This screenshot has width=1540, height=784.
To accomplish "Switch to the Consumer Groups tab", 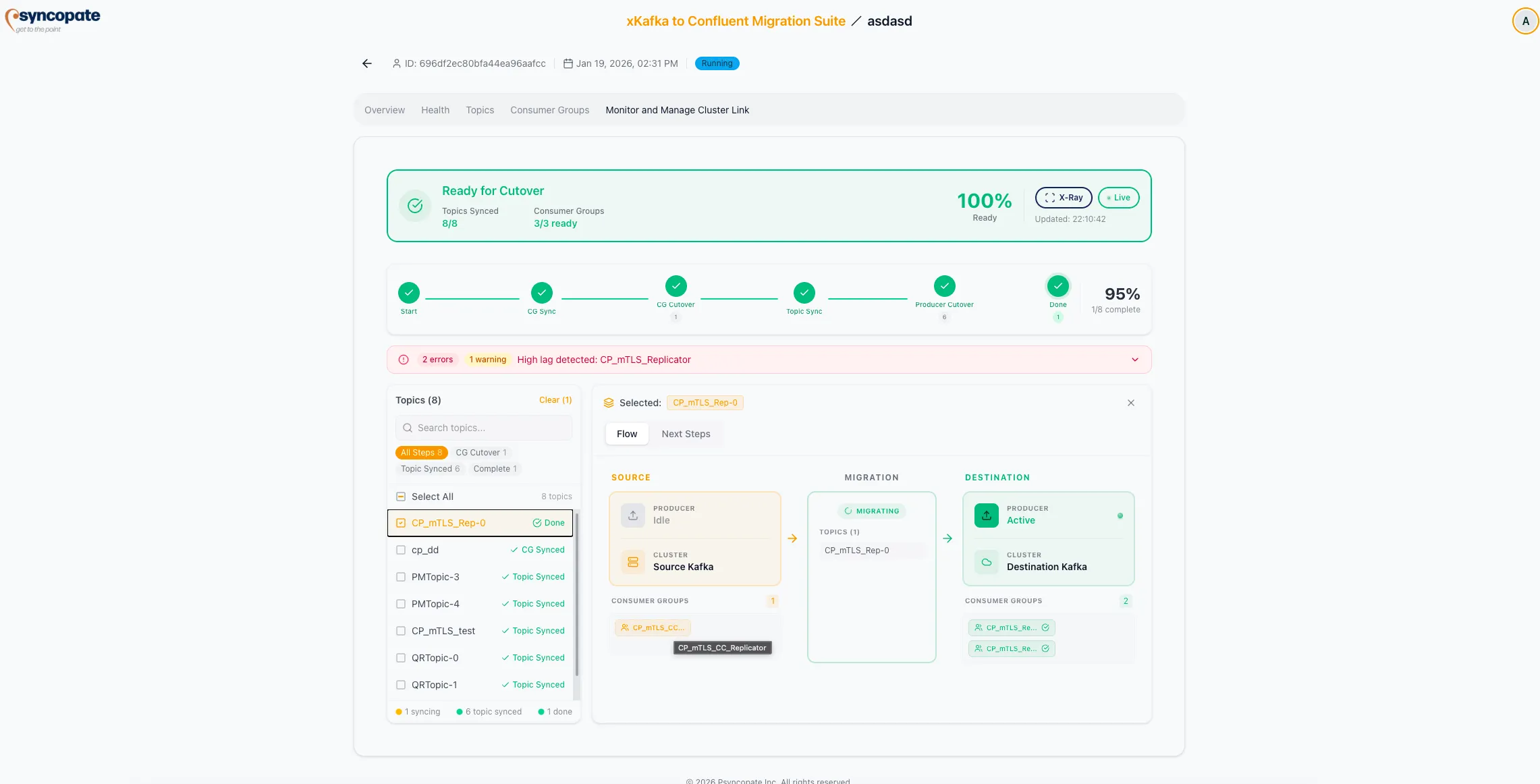I will (549, 109).
